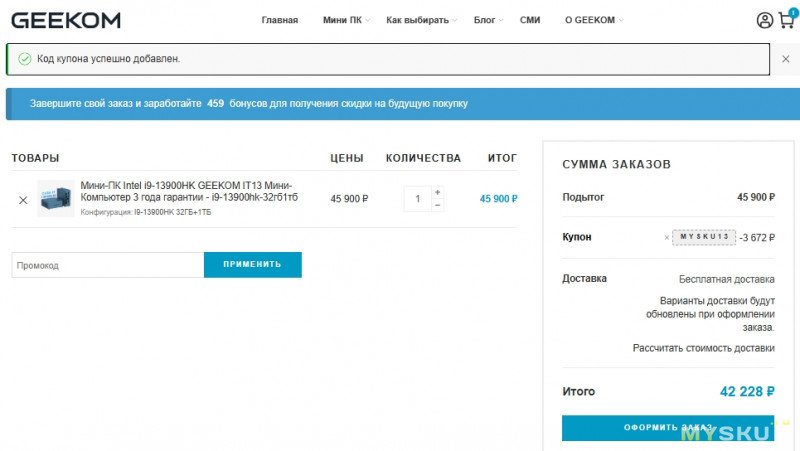Open the user account icon
This screenshot has height=451, width=800.
[764, 20]
